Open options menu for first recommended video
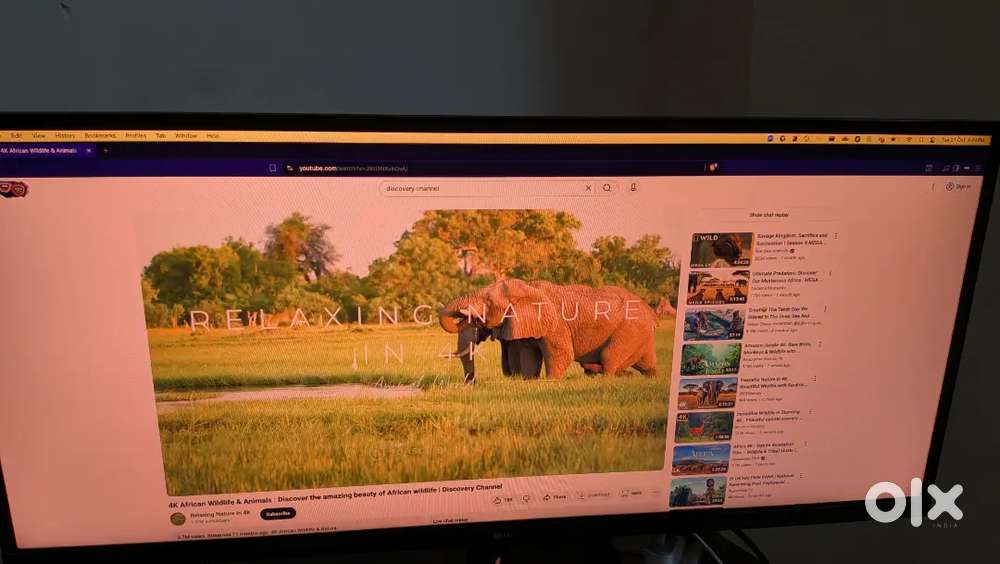1000x564 pixels. [835, 236]
